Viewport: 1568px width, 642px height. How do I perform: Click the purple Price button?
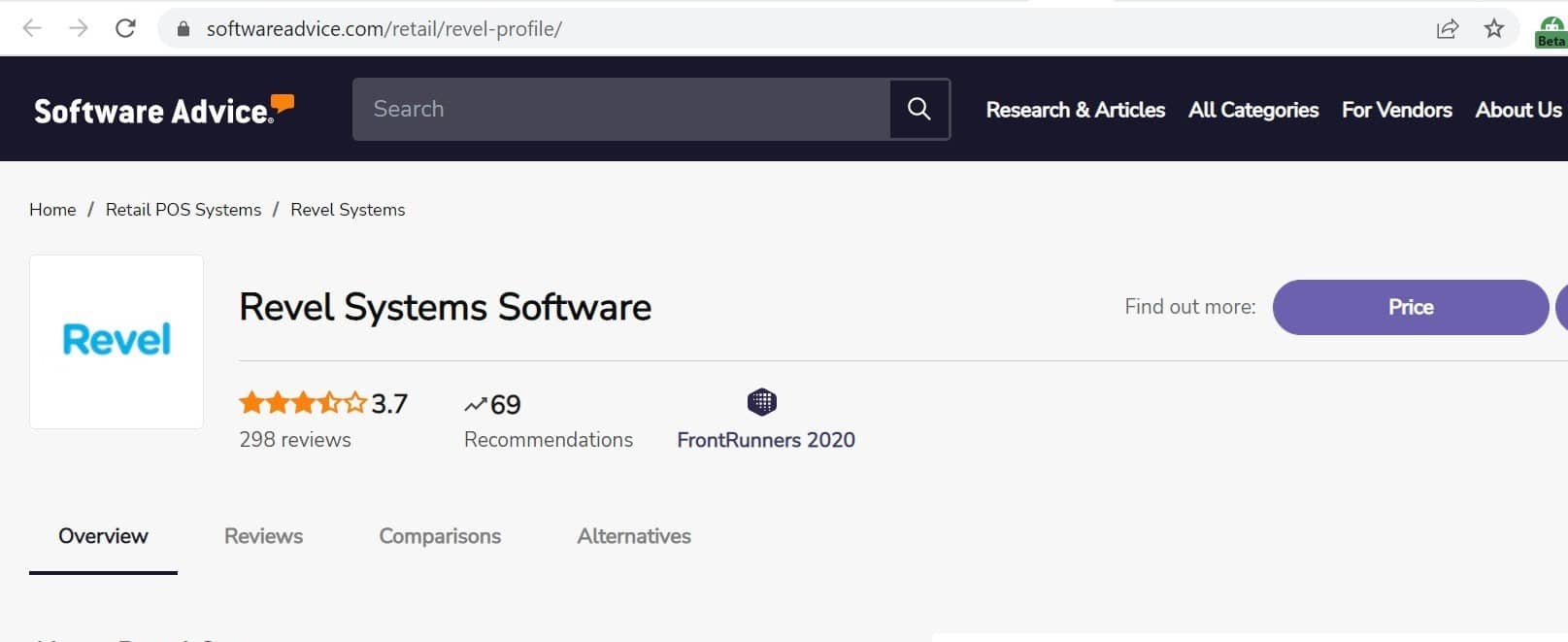point(1411,307)
